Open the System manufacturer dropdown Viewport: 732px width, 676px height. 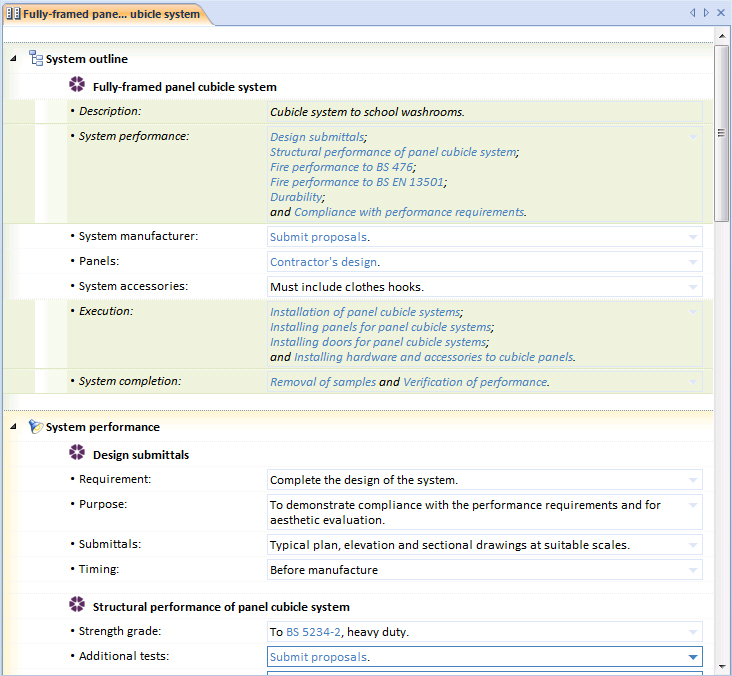click(x=693, y=237)
